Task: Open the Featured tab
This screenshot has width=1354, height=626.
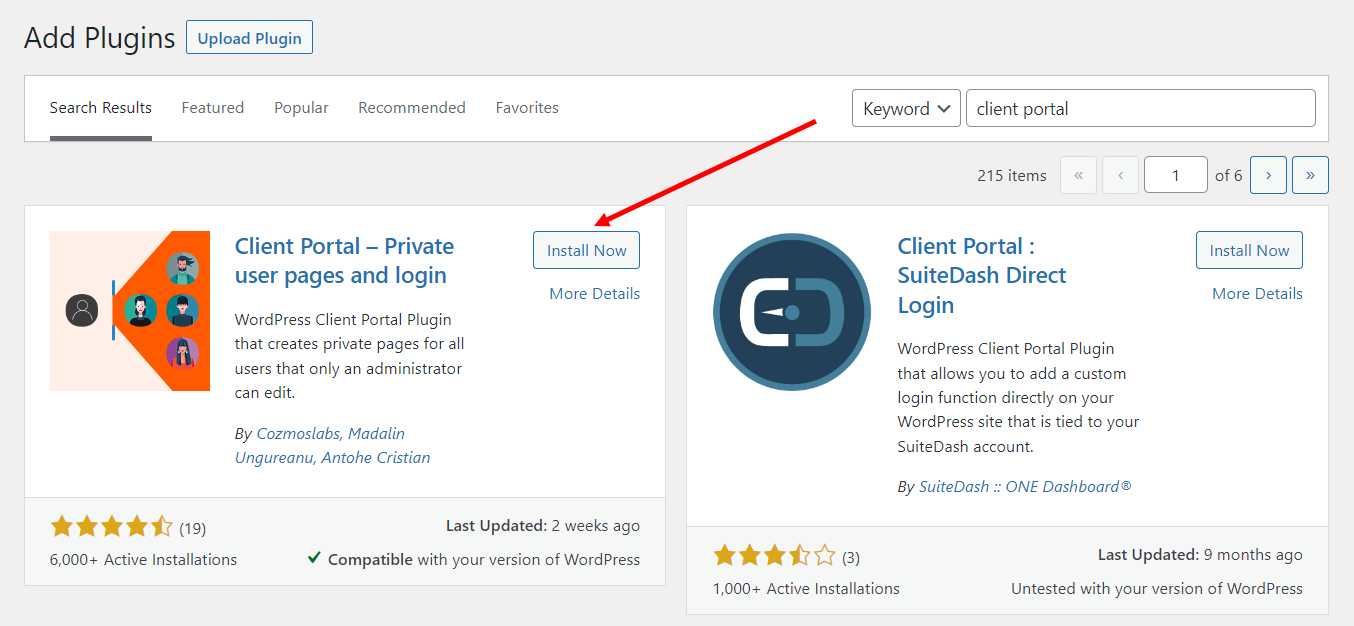Action: point(213,108)
